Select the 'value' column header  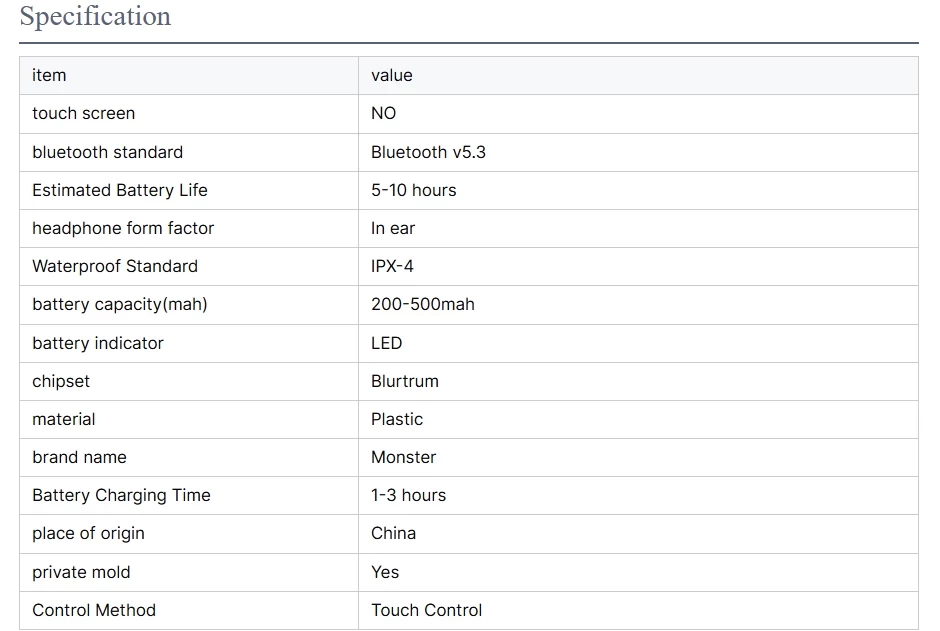[x=391, y=76]
